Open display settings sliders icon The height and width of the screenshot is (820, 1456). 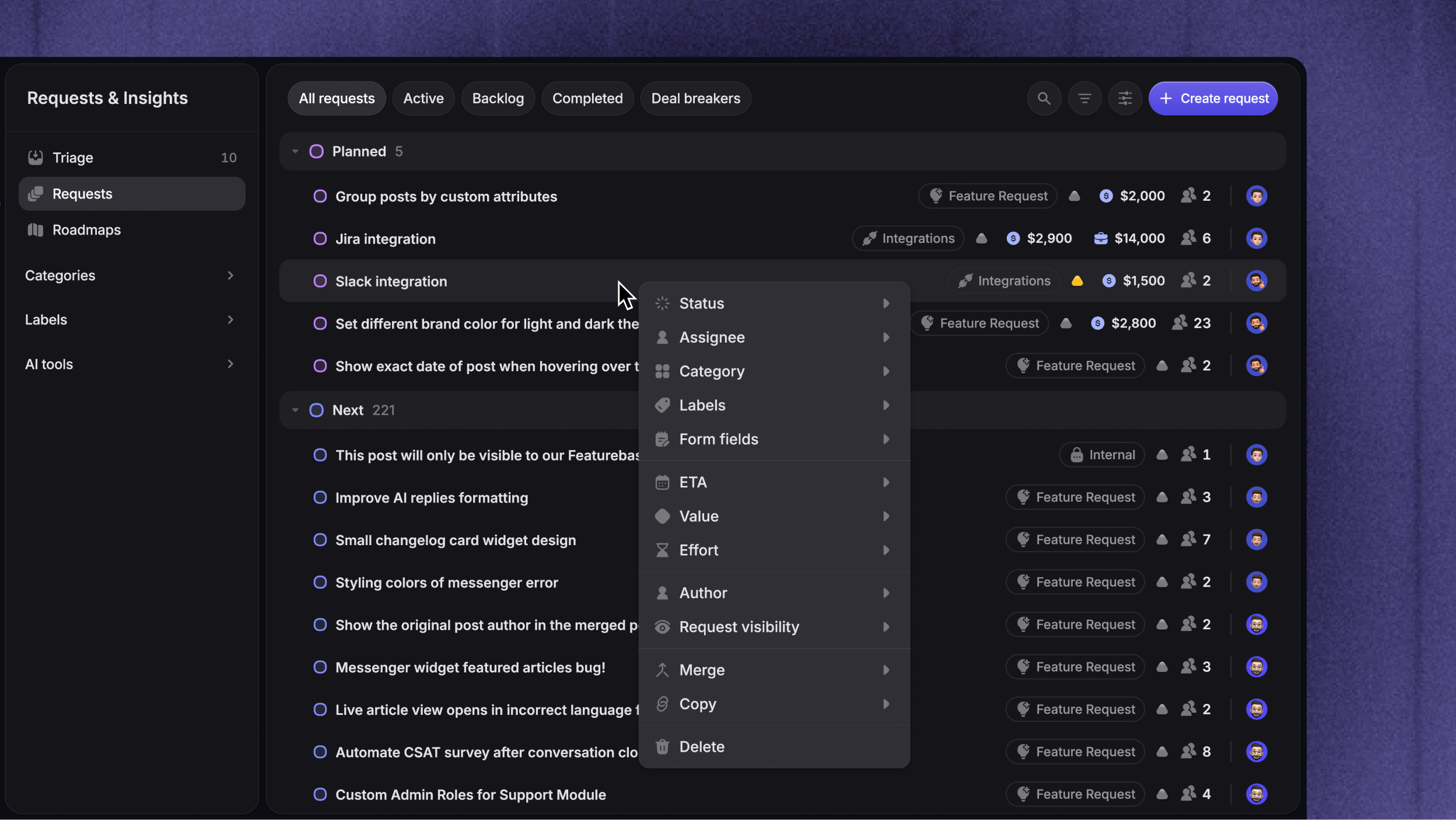click(x=1125, y=98)
